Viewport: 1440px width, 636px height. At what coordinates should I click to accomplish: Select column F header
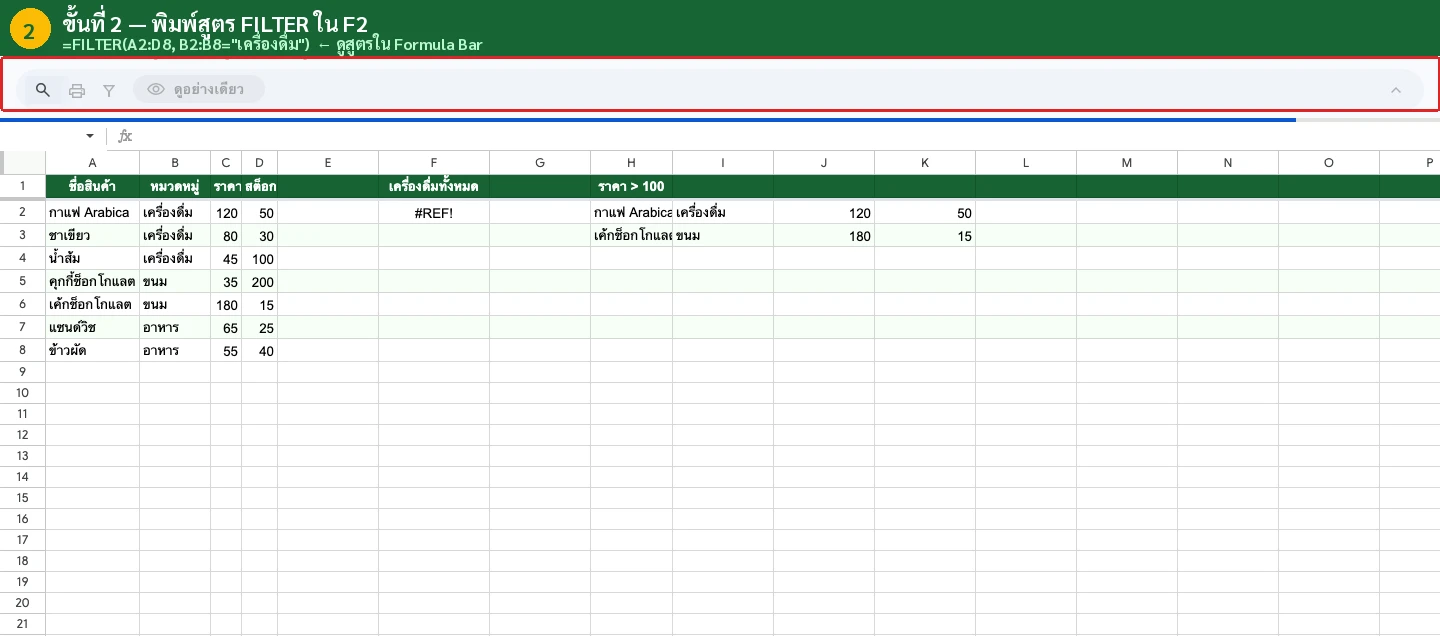point(434,163)
